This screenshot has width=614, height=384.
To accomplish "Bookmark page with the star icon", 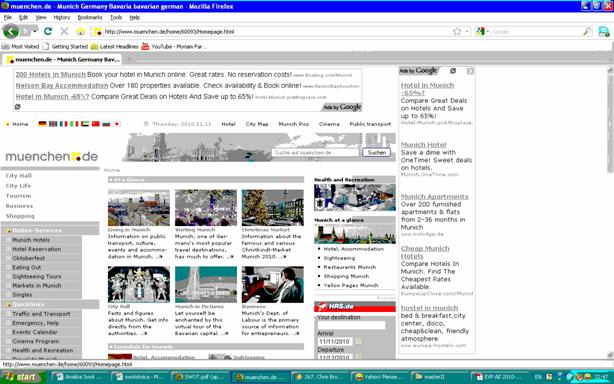I will (x=457, y=31).
